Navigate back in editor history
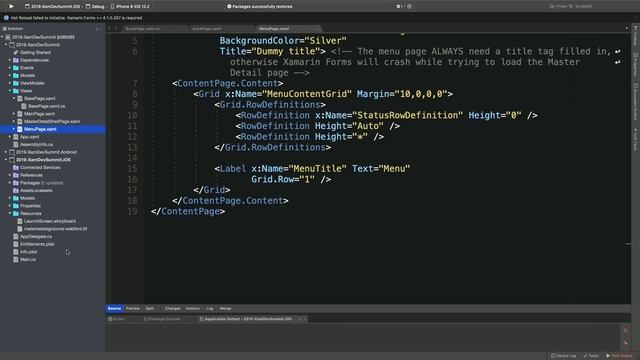The image size is (640, 360). (x=109, y=29)
